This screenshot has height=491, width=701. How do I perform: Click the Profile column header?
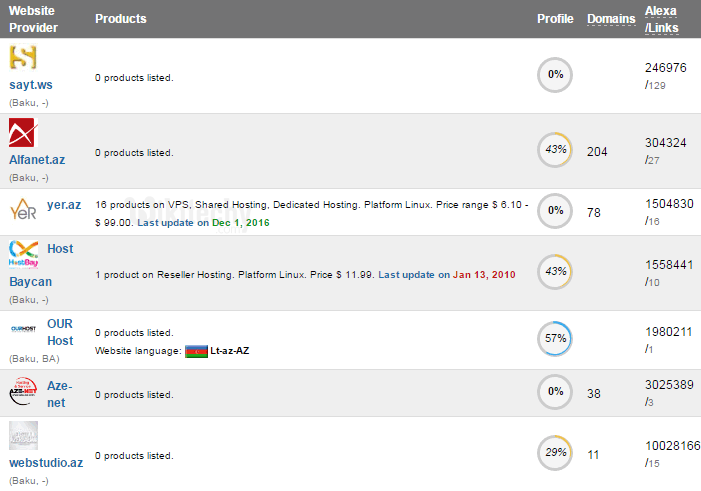[x=555, y=19]
